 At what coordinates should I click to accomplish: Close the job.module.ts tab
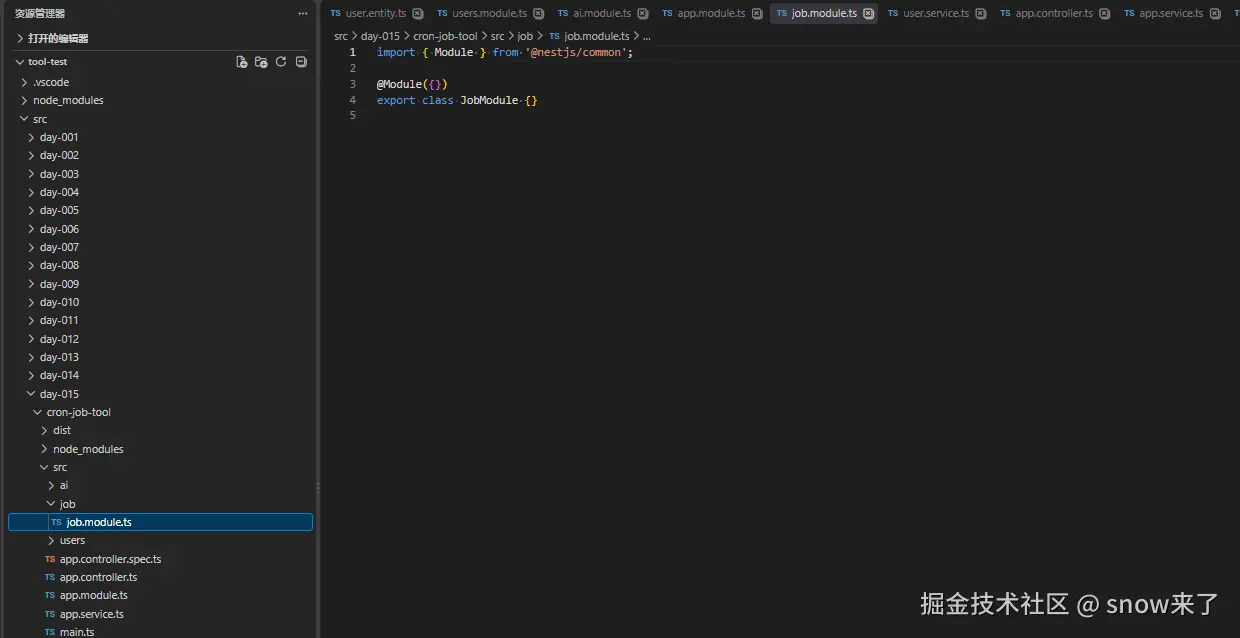[868, 14]
